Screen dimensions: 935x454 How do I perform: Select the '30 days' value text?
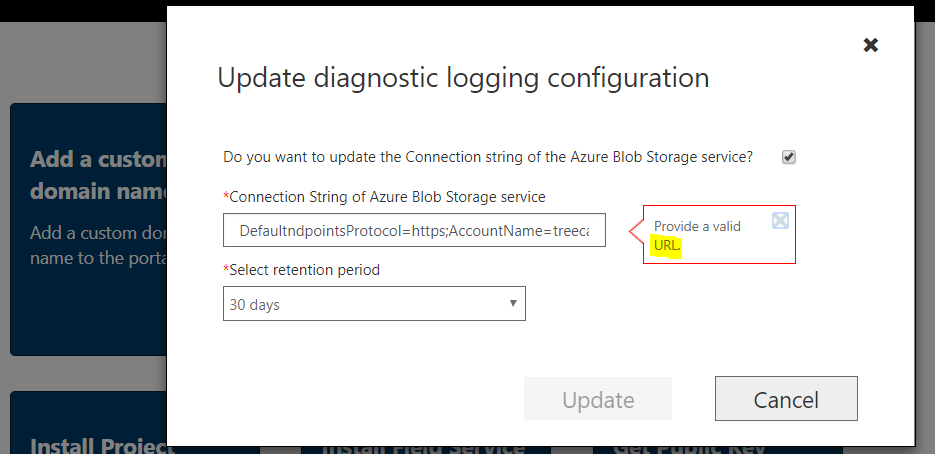coord(255,305)
